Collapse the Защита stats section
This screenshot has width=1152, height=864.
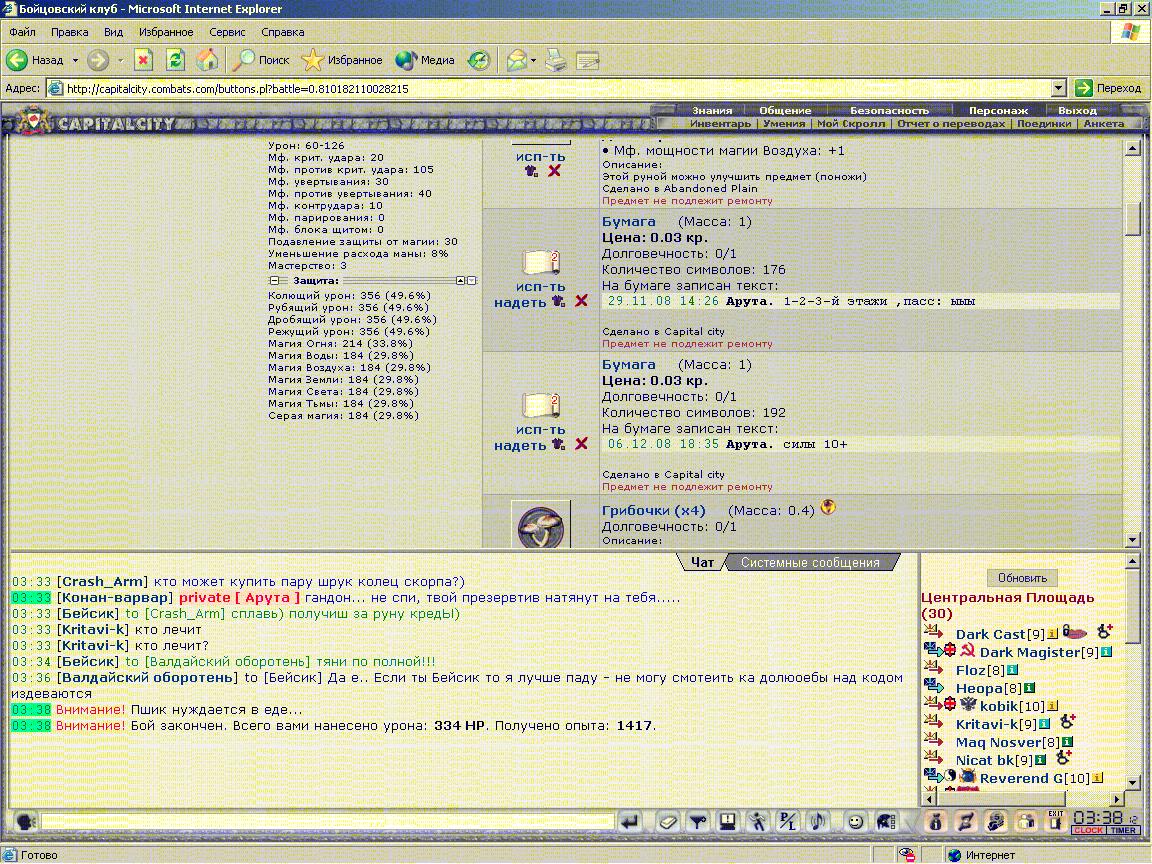273,281
